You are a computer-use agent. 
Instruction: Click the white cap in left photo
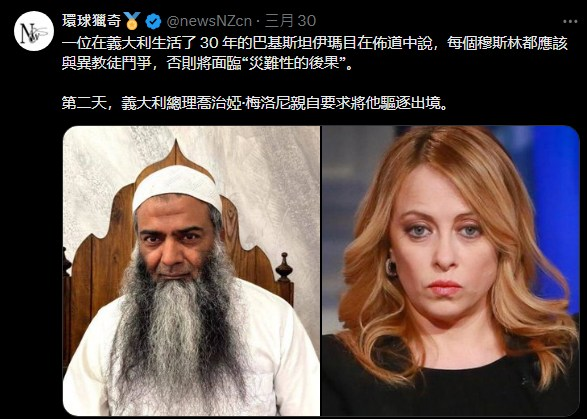pyautogui.click(x=177, y=186)
